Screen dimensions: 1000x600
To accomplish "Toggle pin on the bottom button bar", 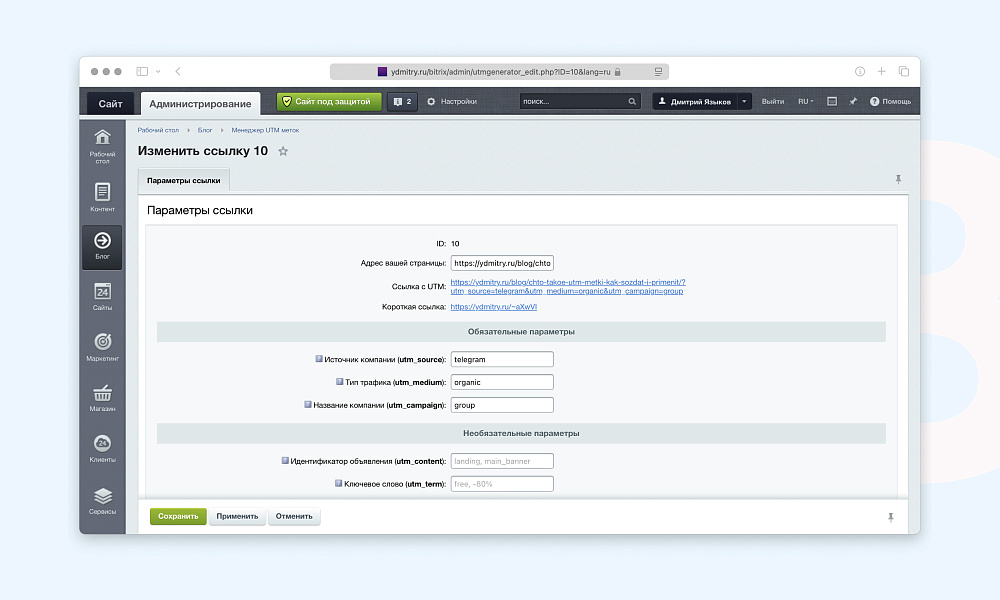I will (x=891, y=517).
